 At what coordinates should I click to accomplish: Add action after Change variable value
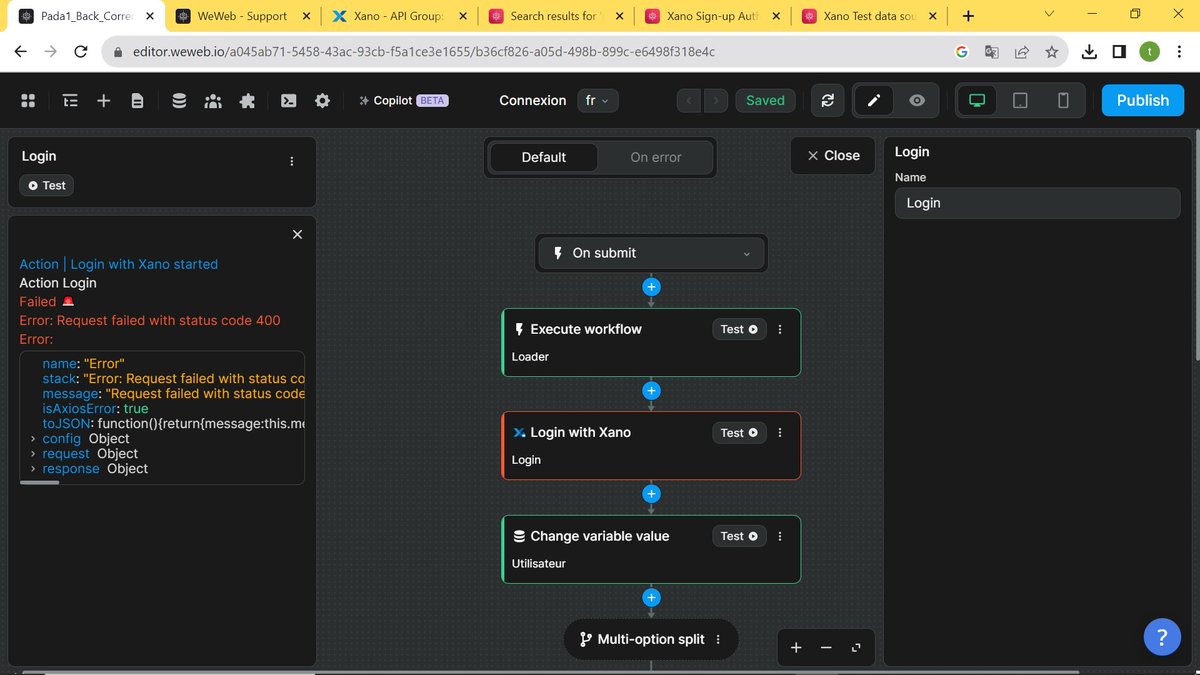tap(651, 598)
